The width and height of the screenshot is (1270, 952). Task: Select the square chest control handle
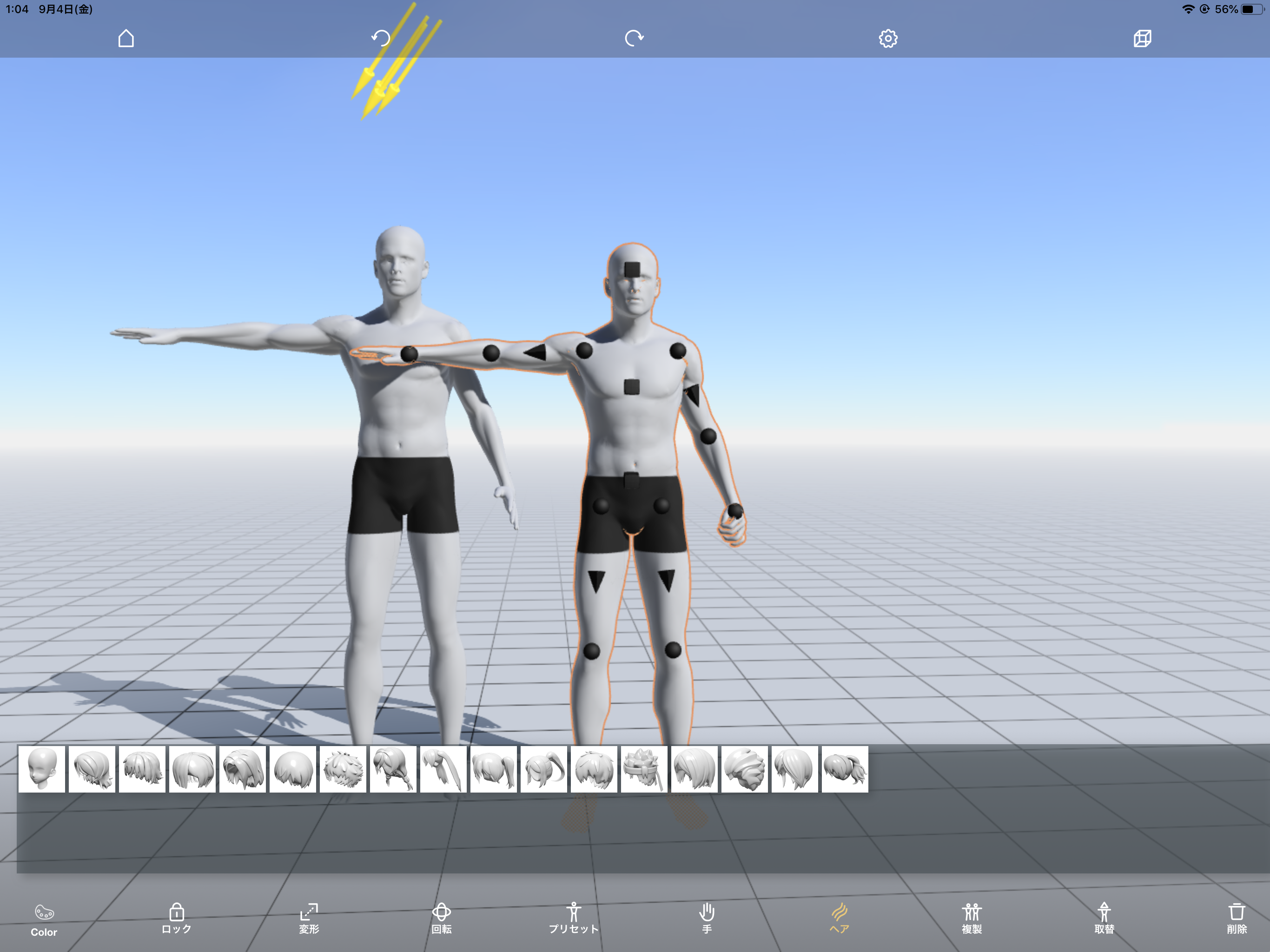tap(632, 387)
